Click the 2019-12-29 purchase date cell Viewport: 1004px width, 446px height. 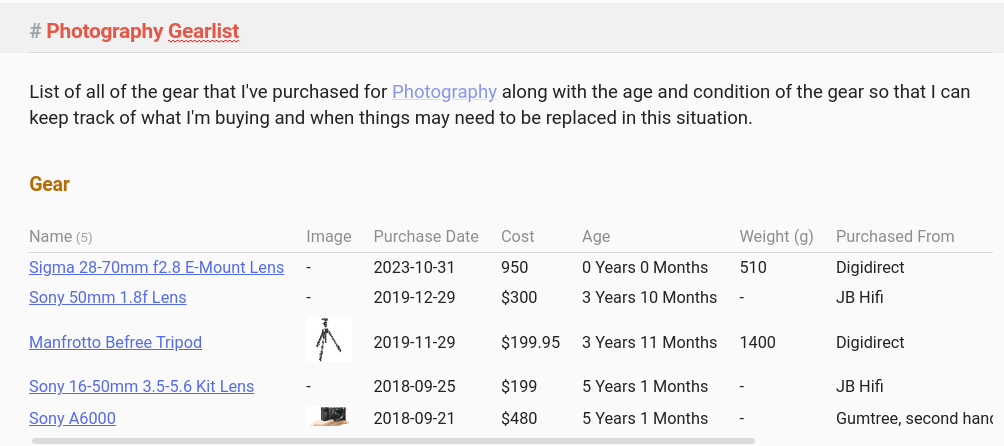point(414,298)
